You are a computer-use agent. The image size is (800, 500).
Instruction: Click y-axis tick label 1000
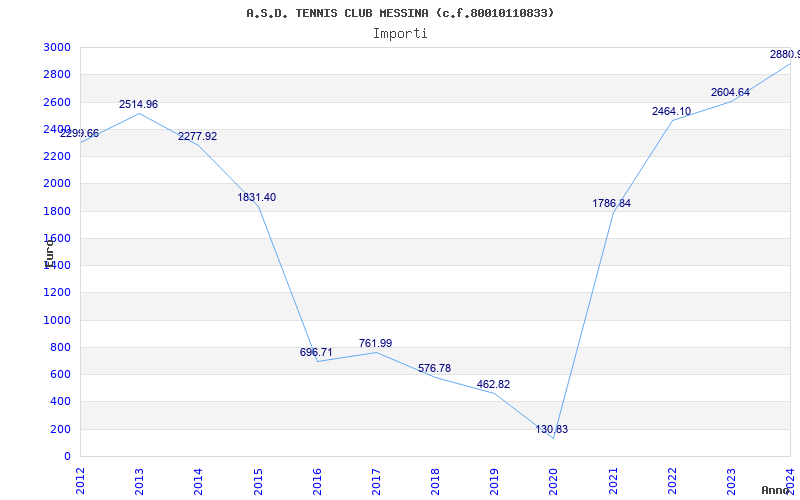tap(57, 320)
